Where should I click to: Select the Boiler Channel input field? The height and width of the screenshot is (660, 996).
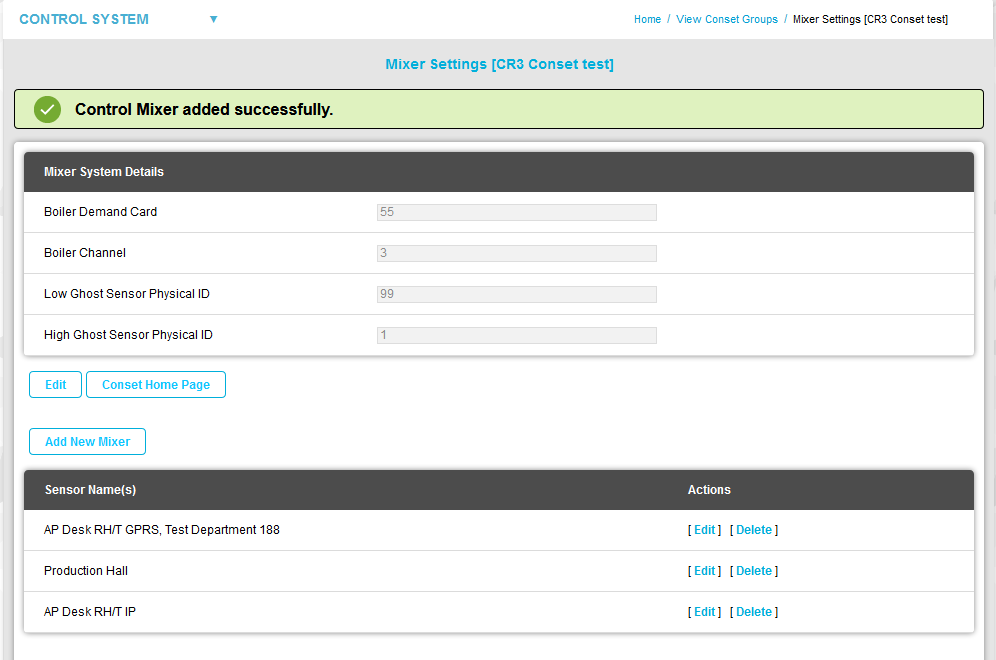tap(516, 253)
